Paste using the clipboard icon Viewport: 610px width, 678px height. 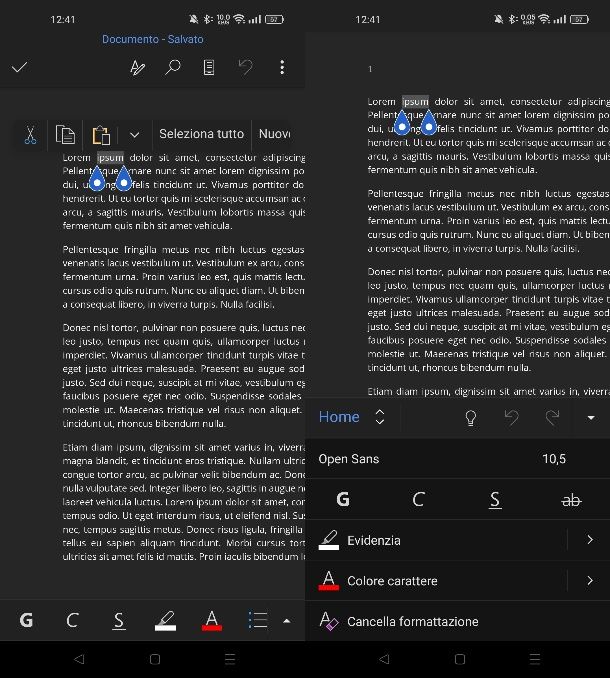click(x=101, y=134)
